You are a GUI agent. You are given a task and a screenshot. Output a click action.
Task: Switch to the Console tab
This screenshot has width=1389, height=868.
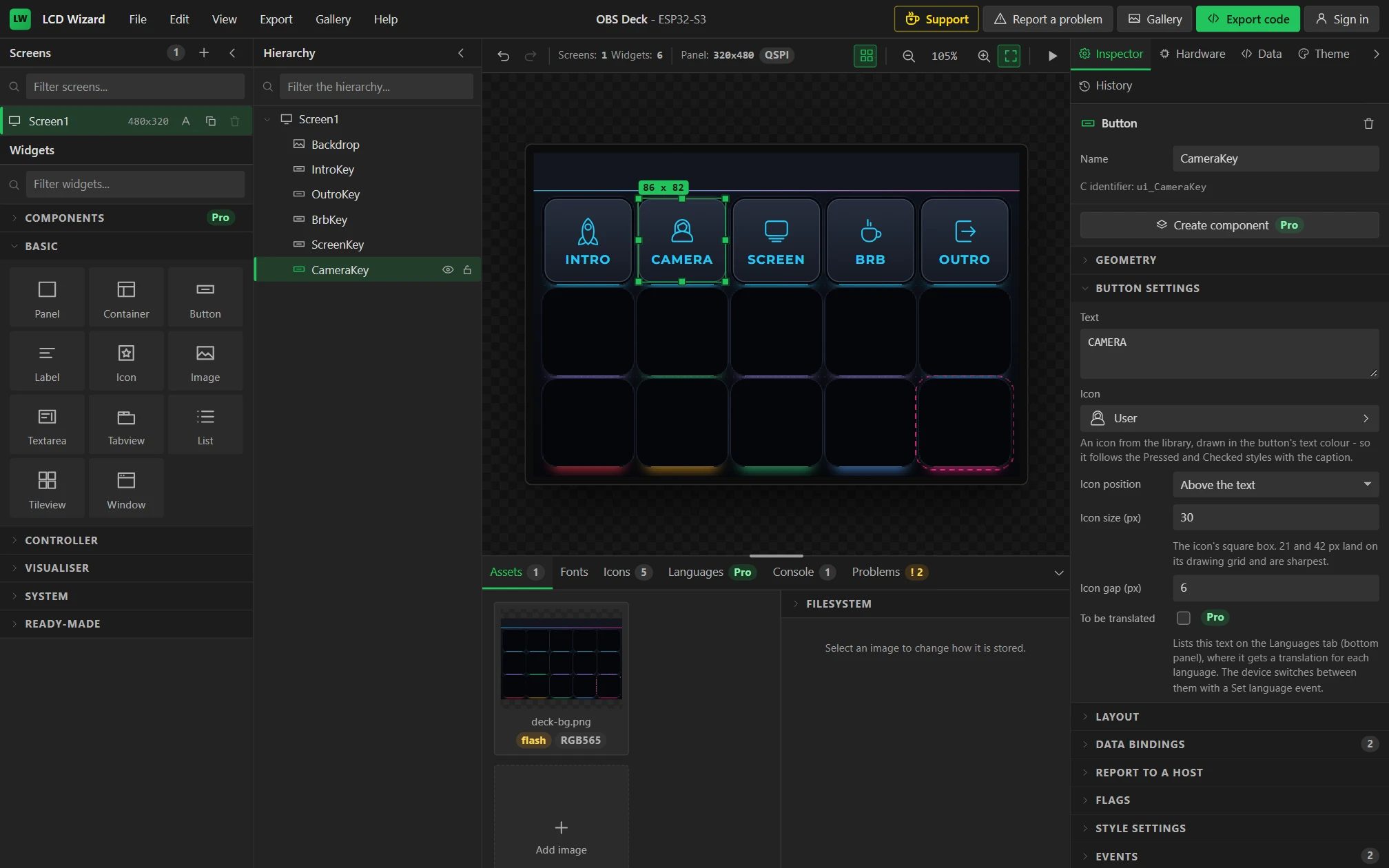pos(803,572)
